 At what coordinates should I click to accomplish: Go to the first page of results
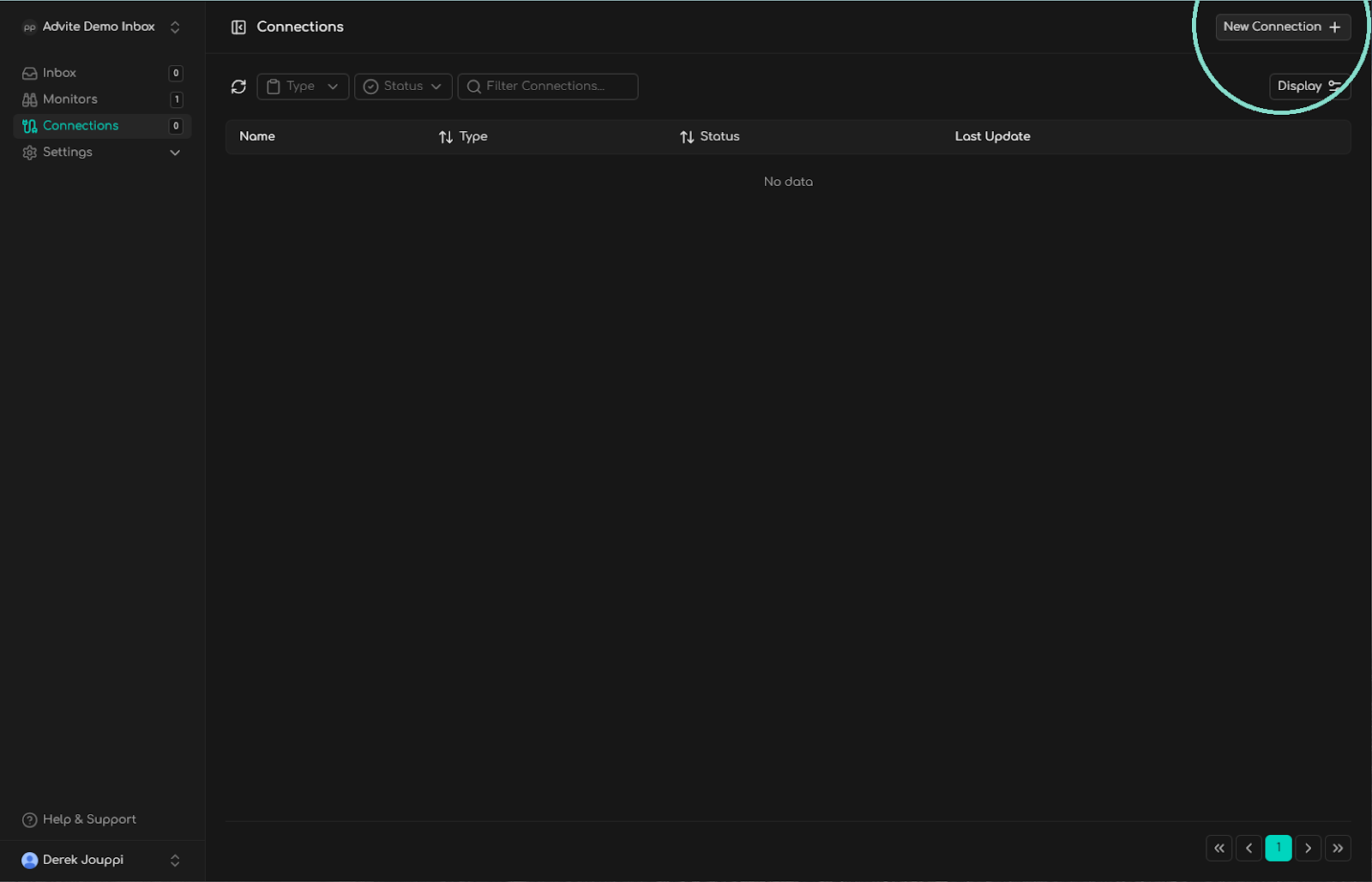coord(1219,848)
